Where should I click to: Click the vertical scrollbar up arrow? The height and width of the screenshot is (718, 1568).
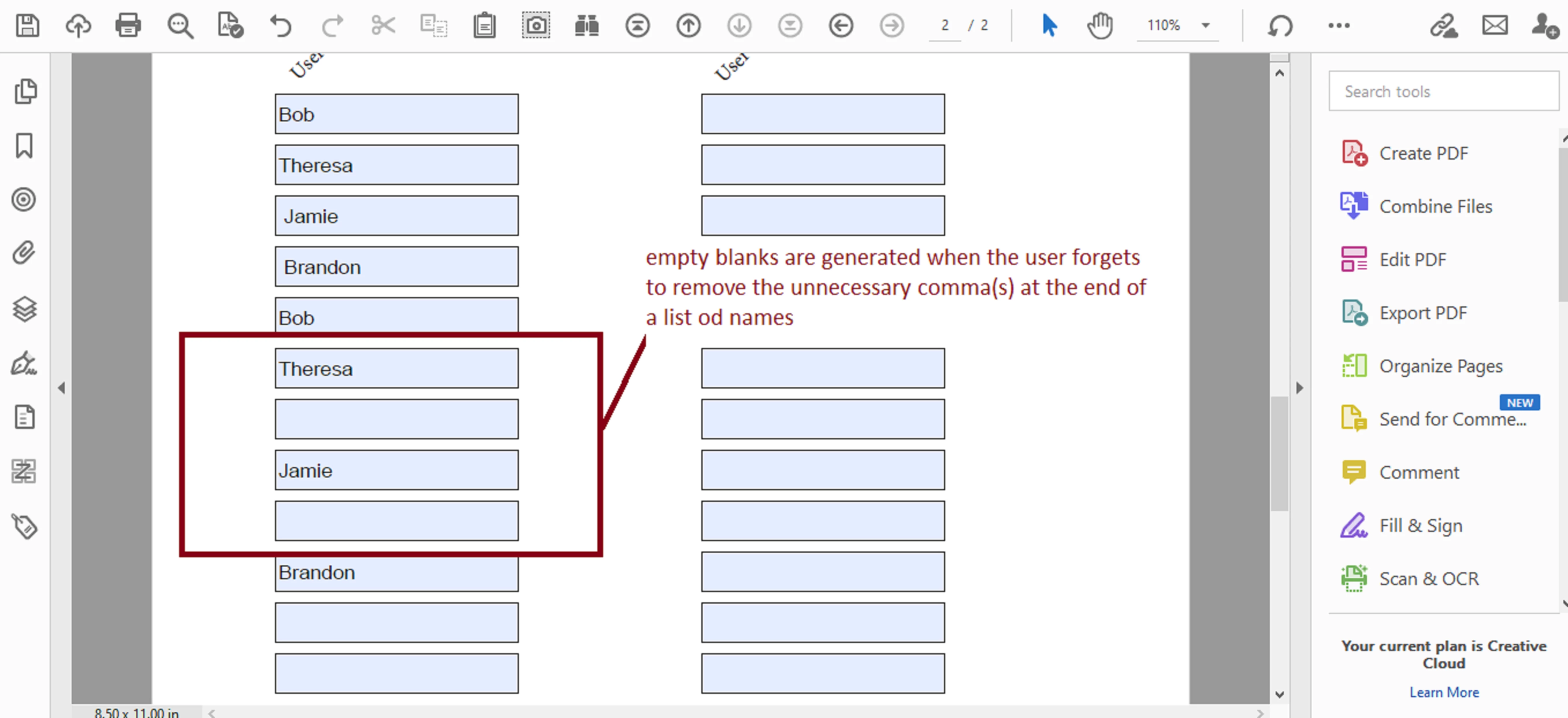click(x=1279, y=73)
